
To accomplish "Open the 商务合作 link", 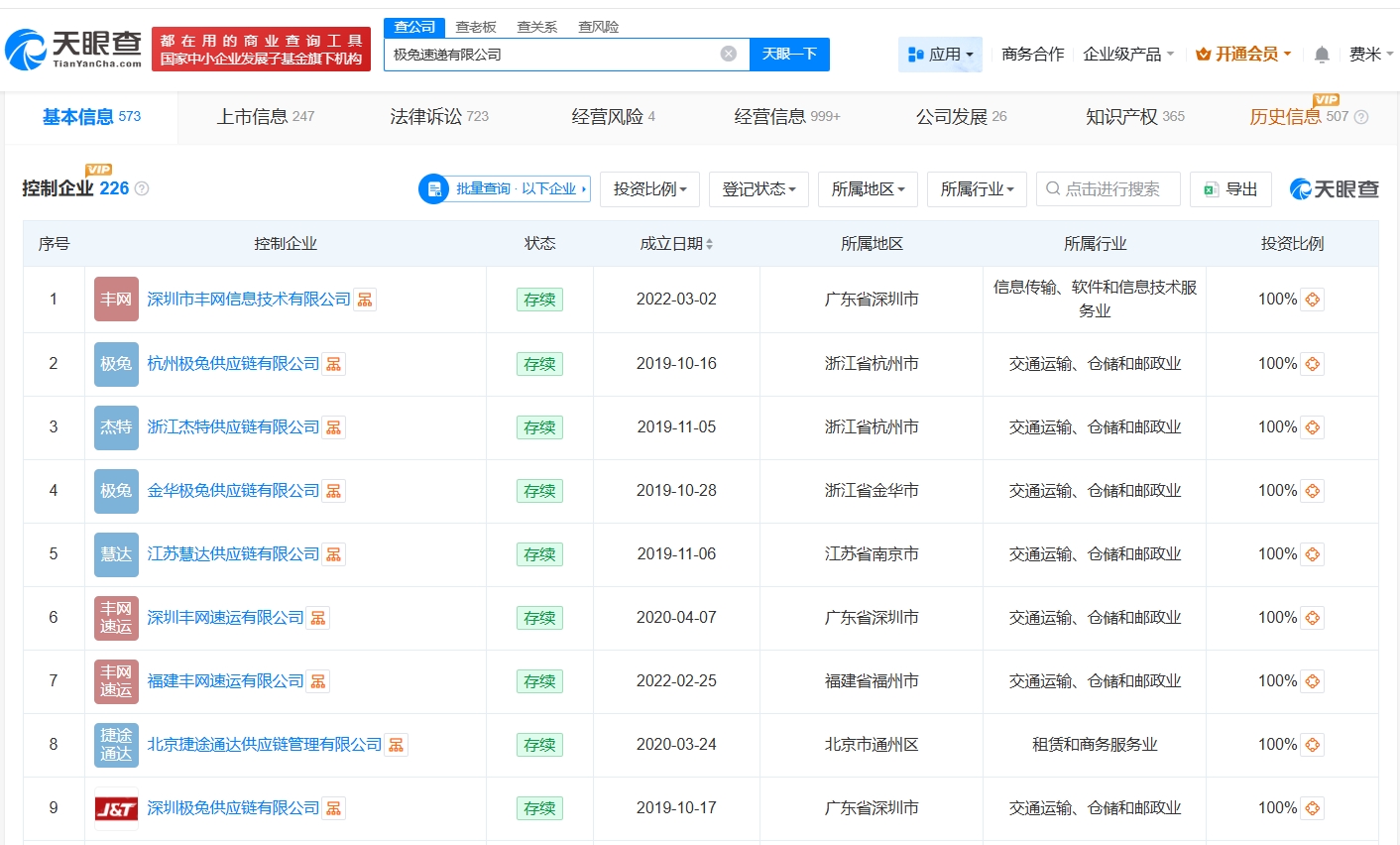I will 1033,55.
